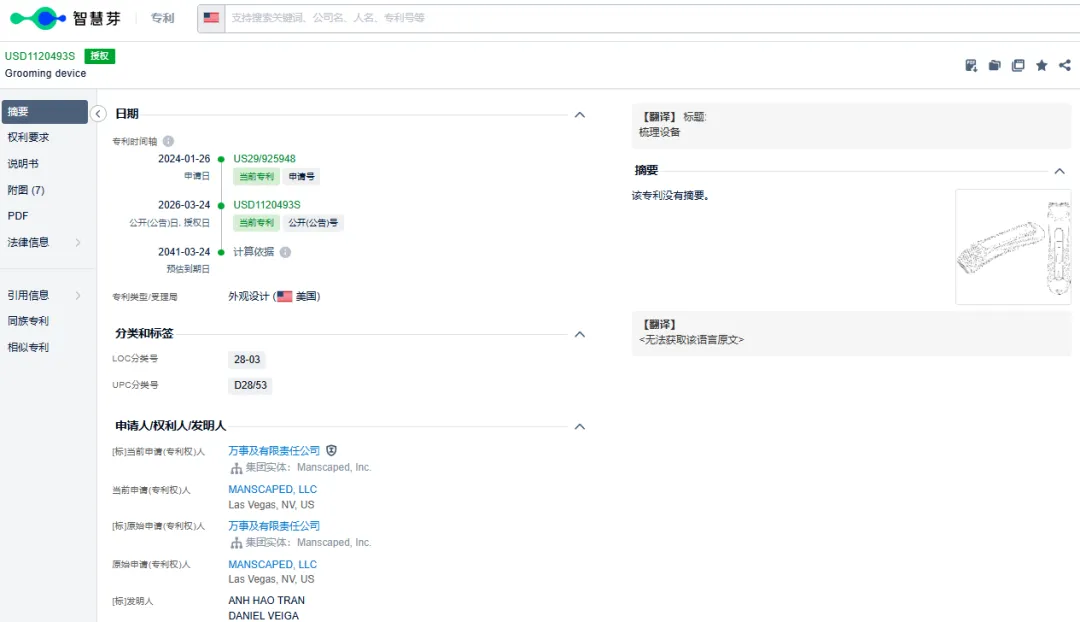Expand the 法律信息 sidebar item
The height and width of the screenshot is (622, 1080).
pyautogui.click(x=44, y=242)
